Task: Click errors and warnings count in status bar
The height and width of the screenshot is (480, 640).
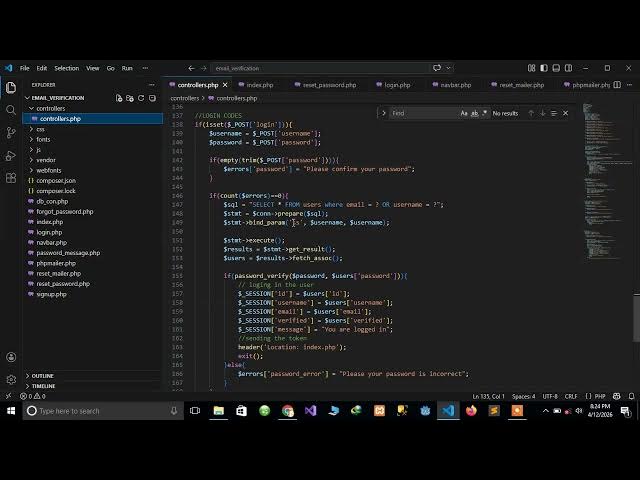Action: (x=33, y=396)
